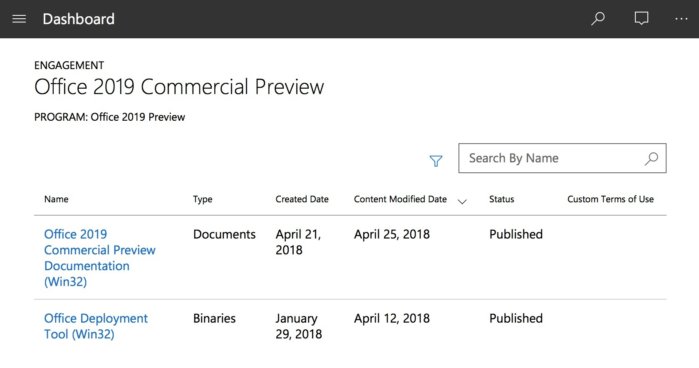
Task: Sort by the Name column header
Action: 56,199
